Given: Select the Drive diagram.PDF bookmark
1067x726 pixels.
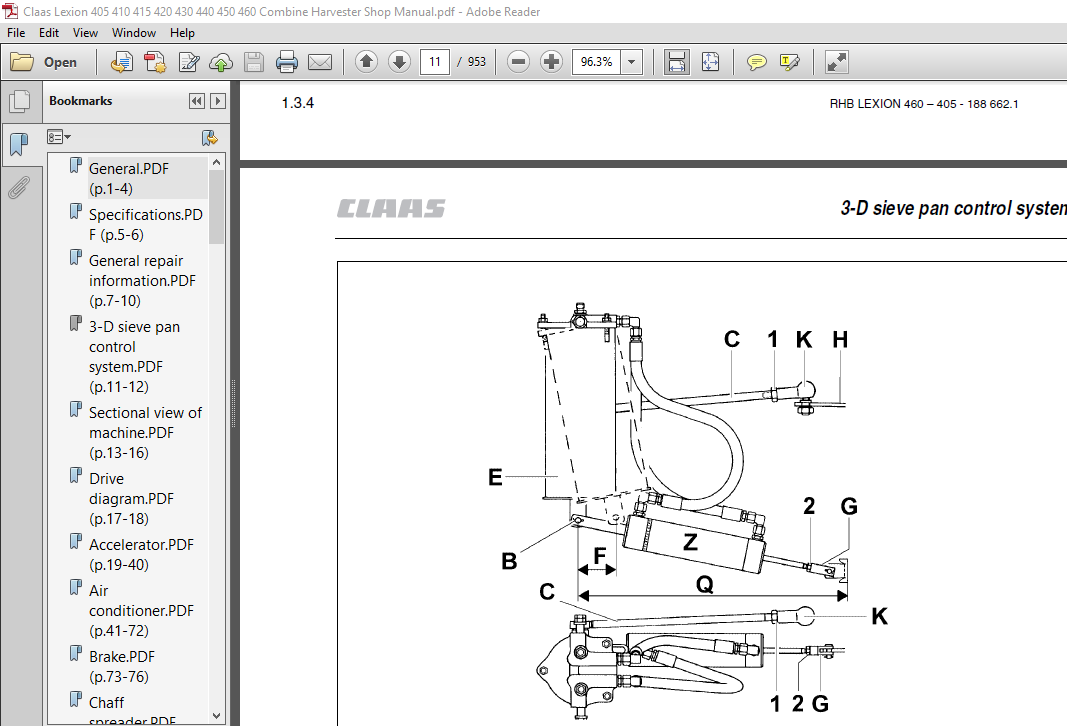Looking at the screenshot, I should tap(131, 499).
